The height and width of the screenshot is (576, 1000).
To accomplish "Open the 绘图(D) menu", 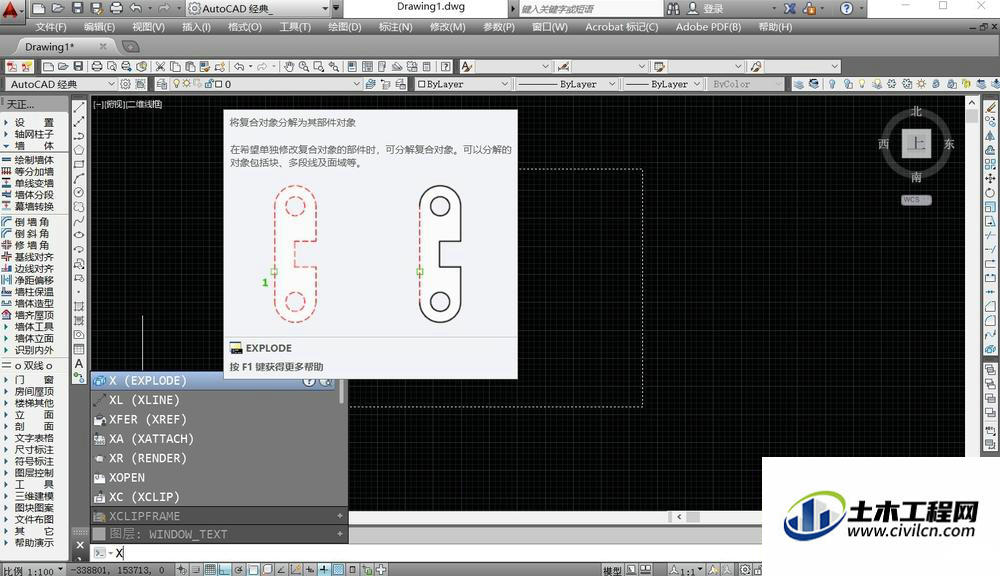I will click(x=344, y=27).
